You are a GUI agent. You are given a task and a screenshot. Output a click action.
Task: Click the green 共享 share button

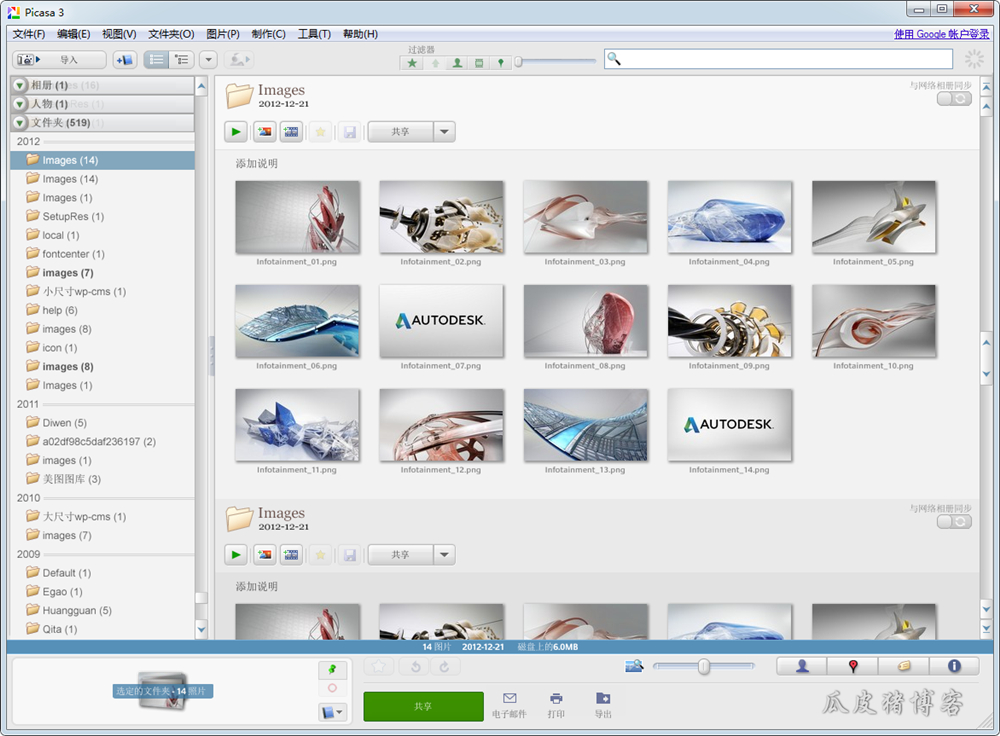423,706
